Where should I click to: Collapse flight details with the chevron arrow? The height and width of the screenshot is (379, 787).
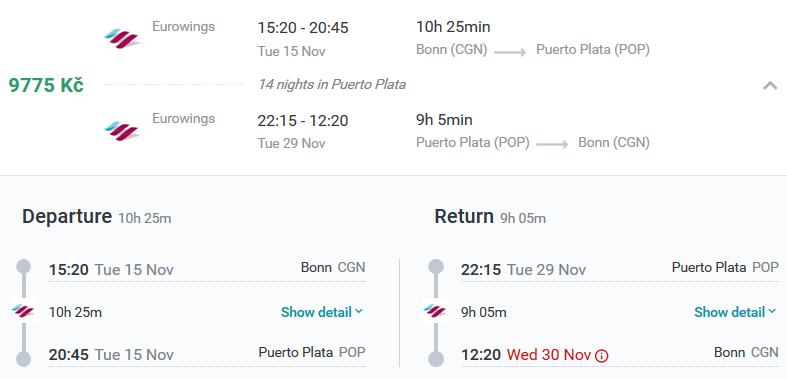click(770, 85)
